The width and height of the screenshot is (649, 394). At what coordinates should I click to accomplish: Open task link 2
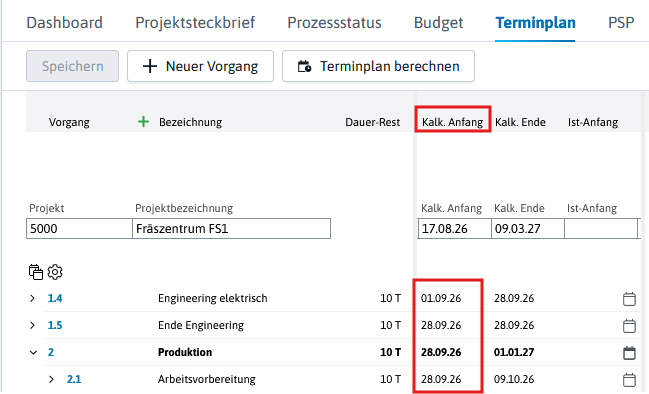coord(50,352)
